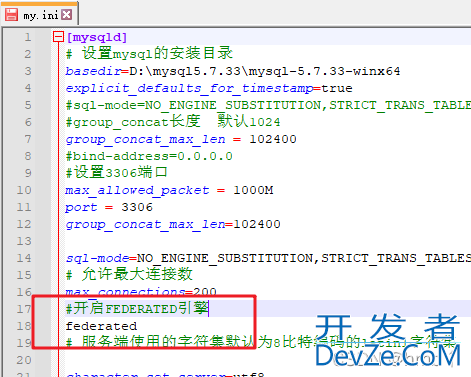This screenshot has height=377, width=471.
Task: Click max_allowed_packet = 1000M line
Action: 169,190
